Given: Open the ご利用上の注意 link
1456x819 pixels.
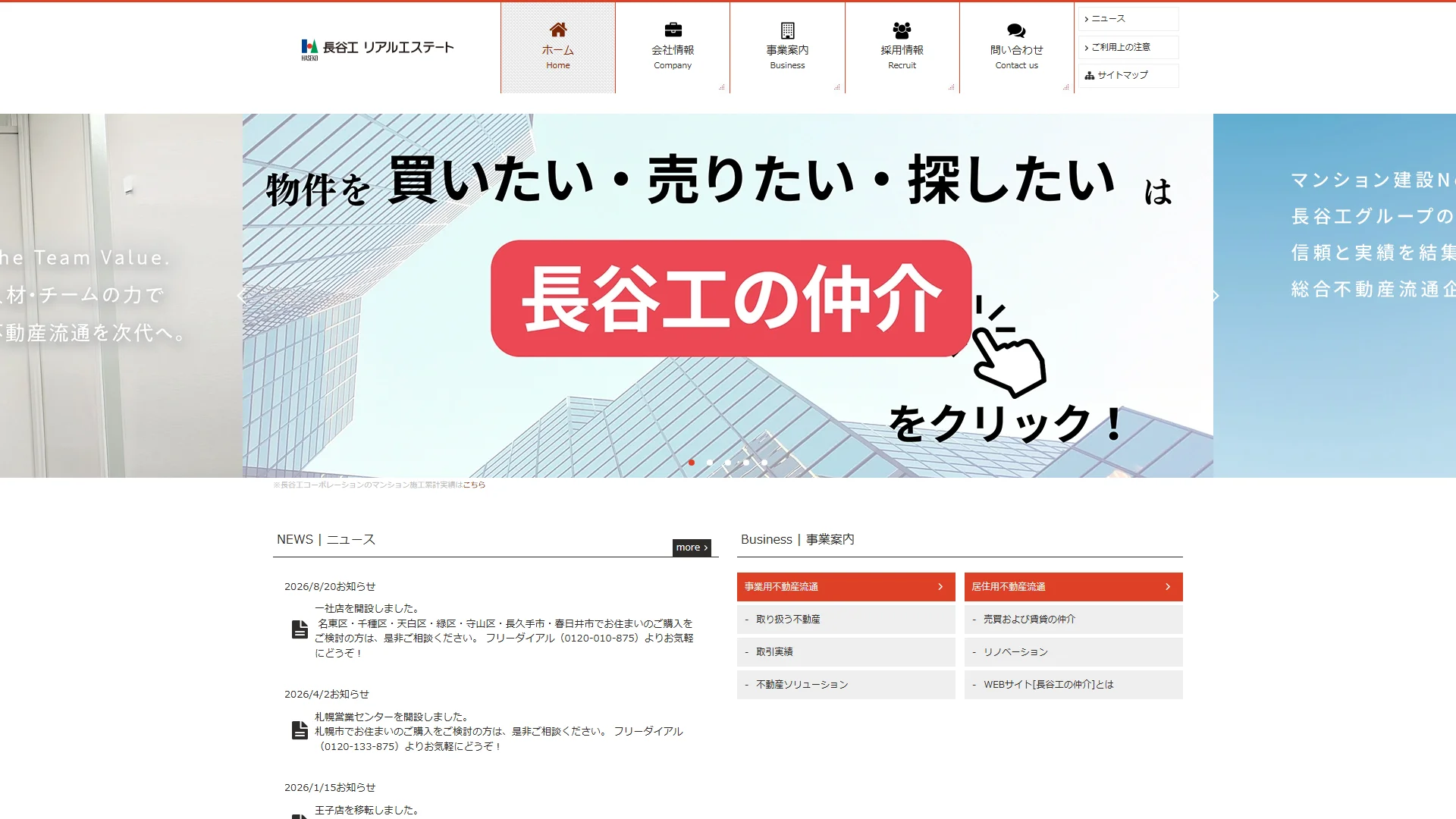Looking at the screenshot, I should [x=1128, y=47].
